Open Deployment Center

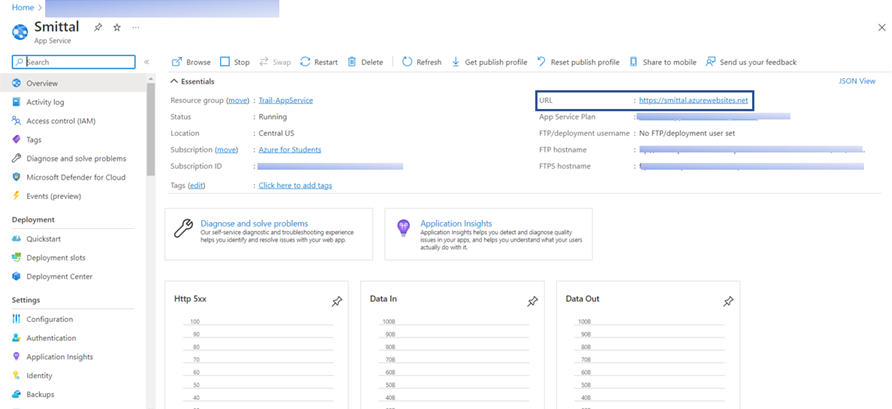click(x=74, y=276)
